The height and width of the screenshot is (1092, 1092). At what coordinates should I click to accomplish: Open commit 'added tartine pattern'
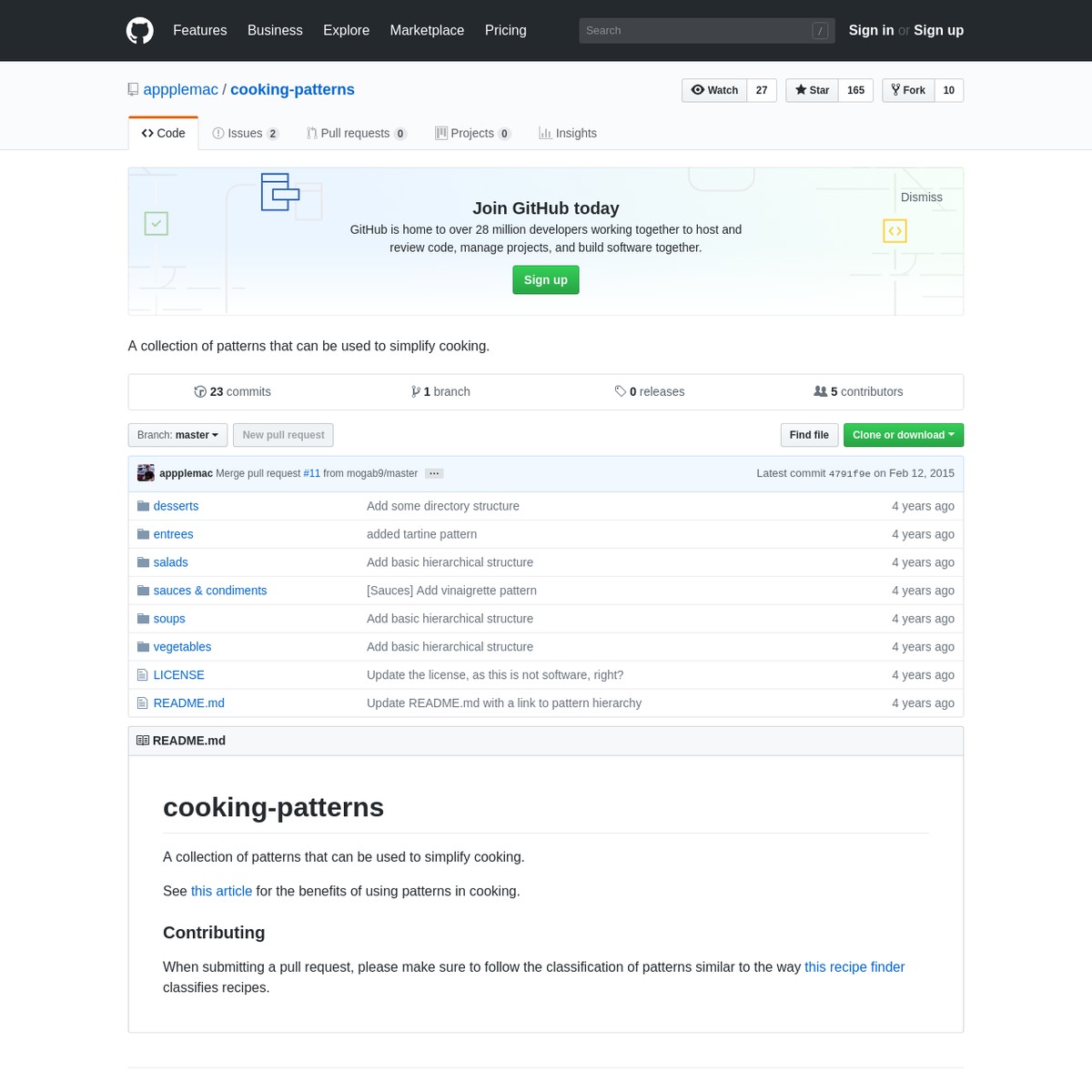pyautogui.click(x=421, y=534)
